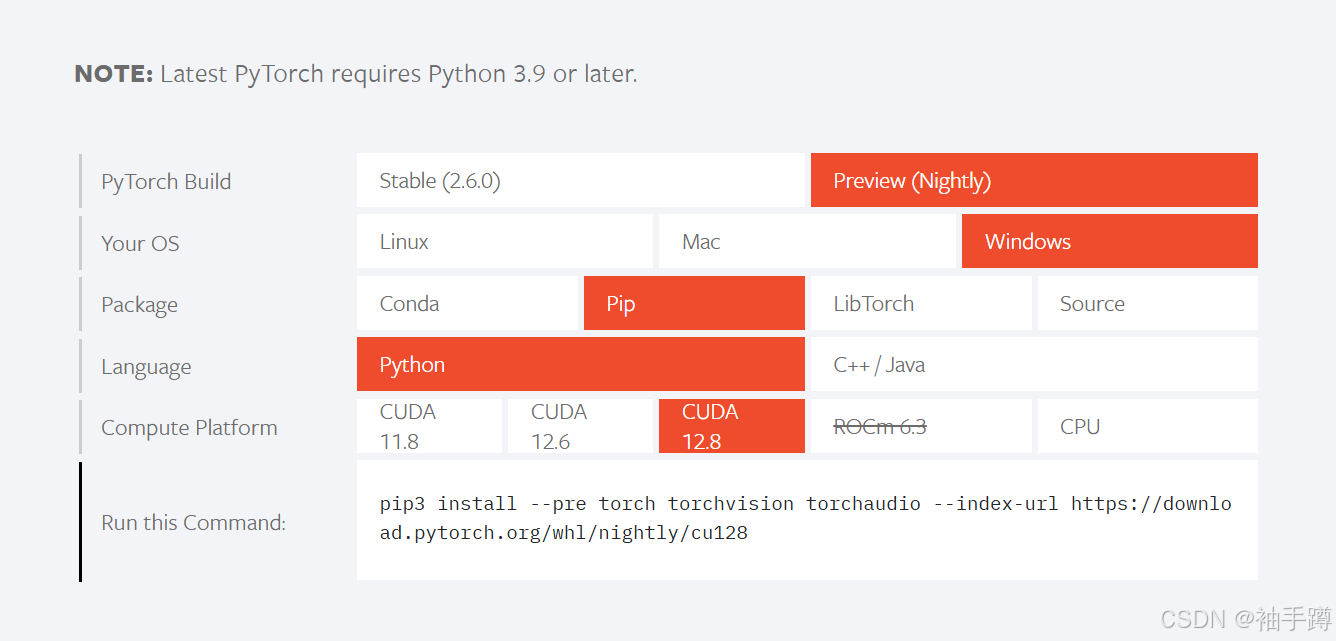Choose the Preview (Nightly) build
1336x641 pixels.
(1033, 181)
